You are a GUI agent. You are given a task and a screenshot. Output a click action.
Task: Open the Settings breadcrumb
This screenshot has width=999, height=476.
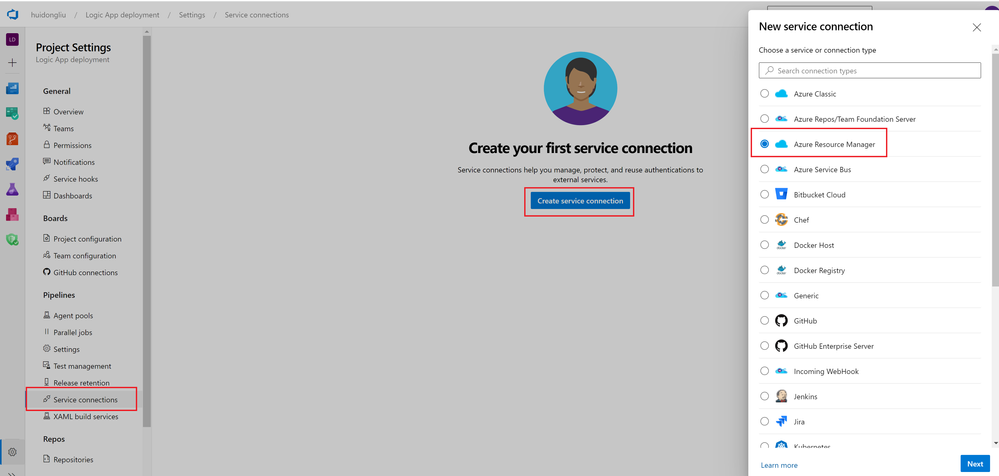[x=192, y=15]
